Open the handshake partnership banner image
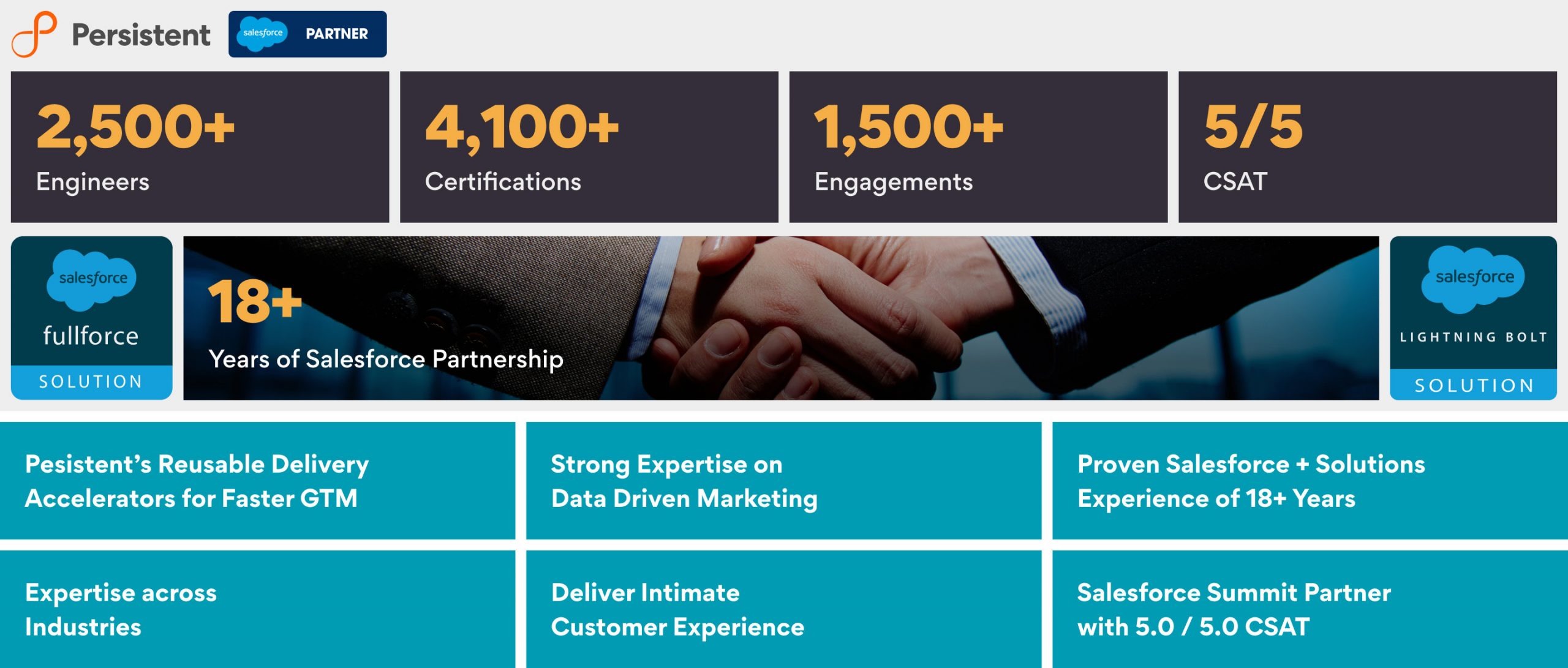1568x668 pixels. (x=781, y=318)
